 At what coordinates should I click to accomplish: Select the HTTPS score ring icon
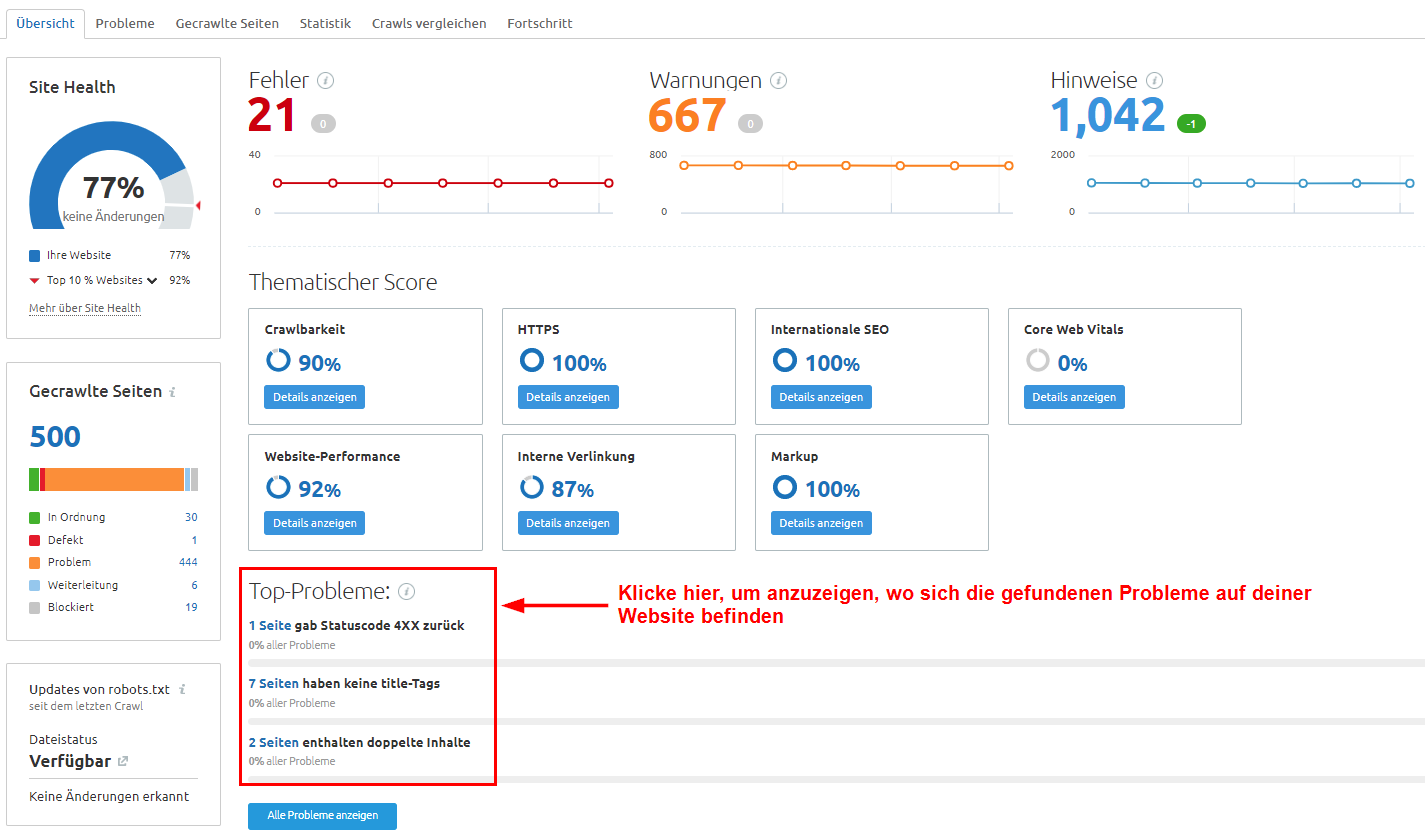(x=532, y=361)
